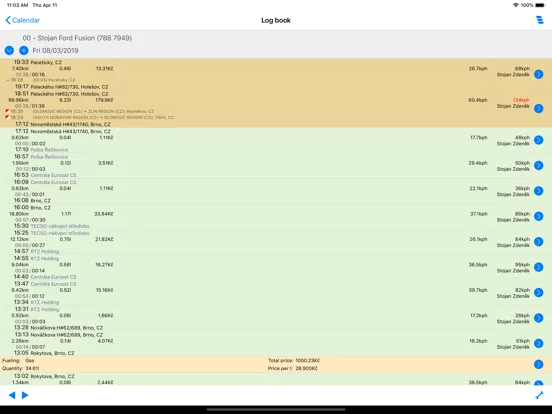Open details arrow for the 2.26km Nováčkova trip
Screen dimensions: 552x414
click(539, 343)
